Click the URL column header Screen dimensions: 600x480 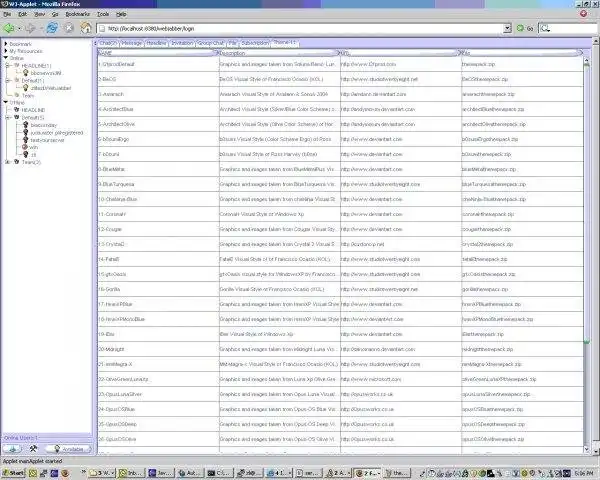tap(400, 53)
